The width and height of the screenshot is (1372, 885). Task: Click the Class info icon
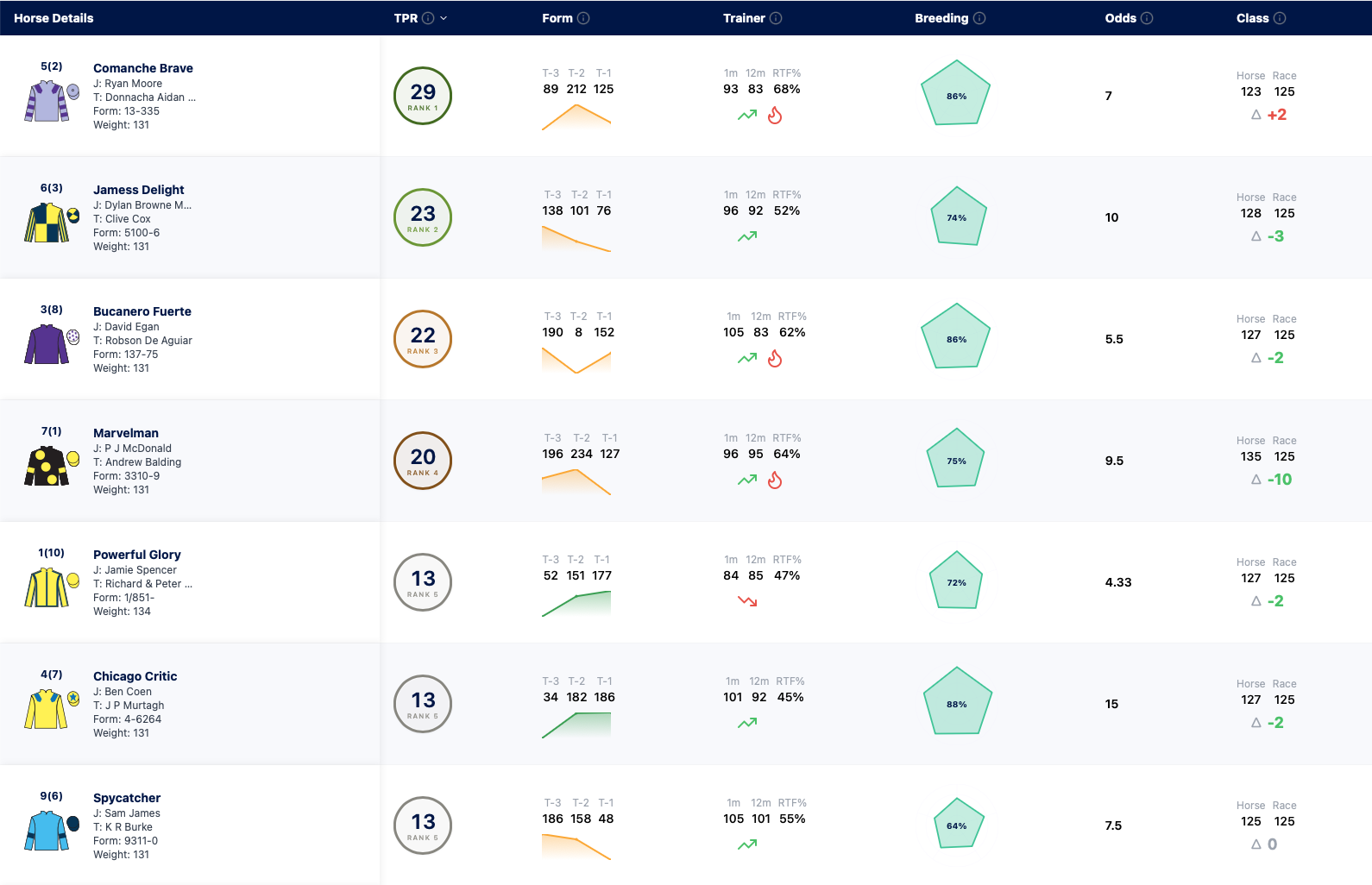click(1280, 18)
